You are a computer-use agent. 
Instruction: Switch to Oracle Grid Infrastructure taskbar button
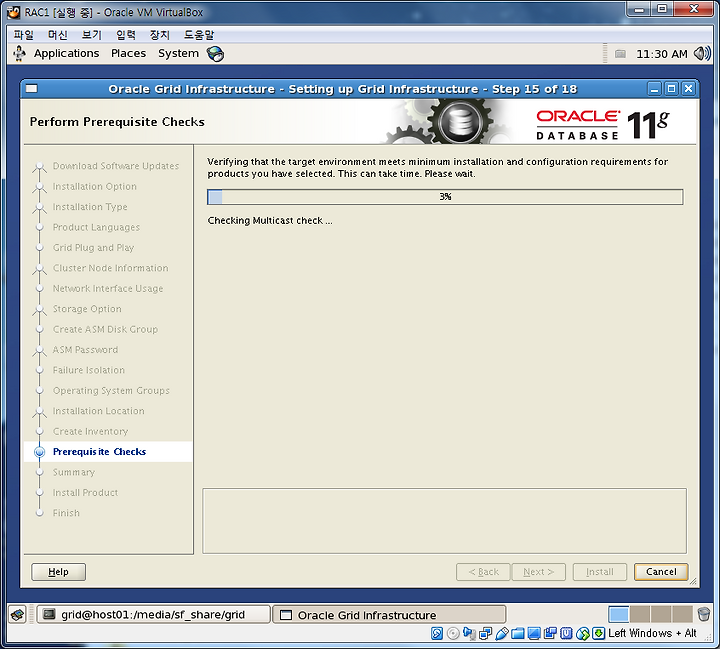point(389,615)
